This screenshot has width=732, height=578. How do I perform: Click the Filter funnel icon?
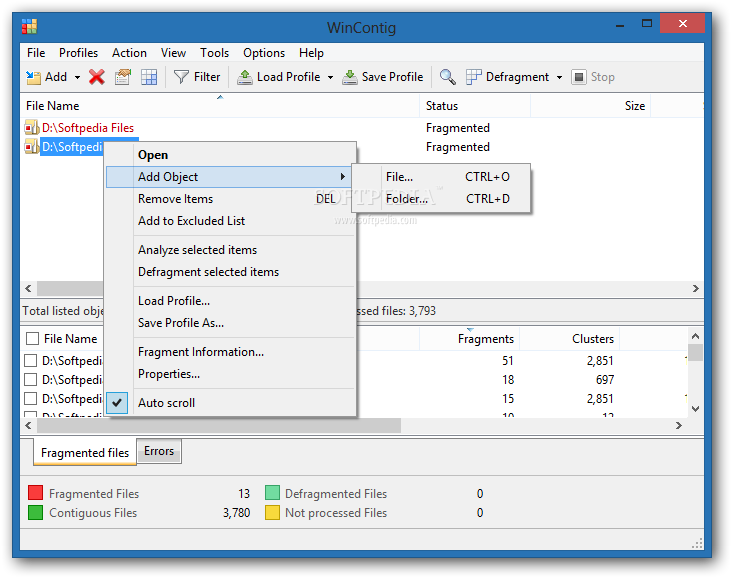(181, 77)
